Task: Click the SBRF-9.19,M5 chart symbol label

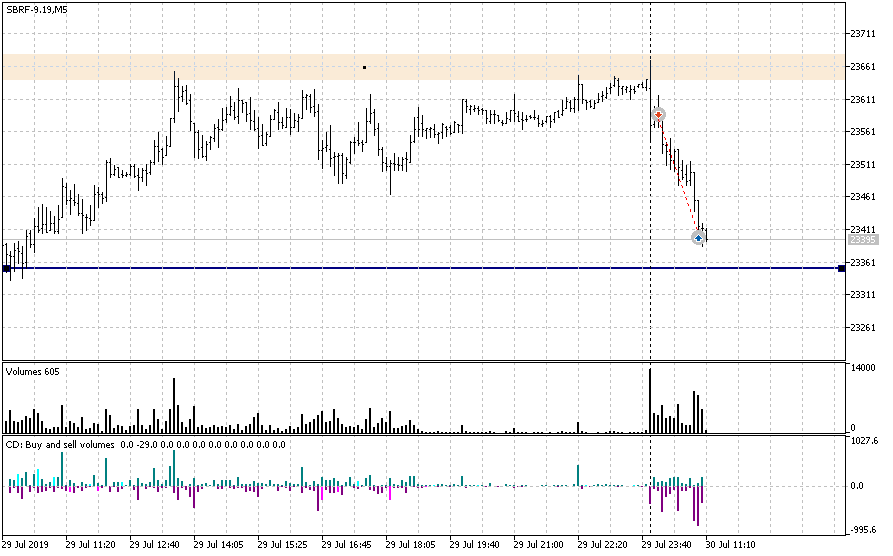Action: coord(37,9)
